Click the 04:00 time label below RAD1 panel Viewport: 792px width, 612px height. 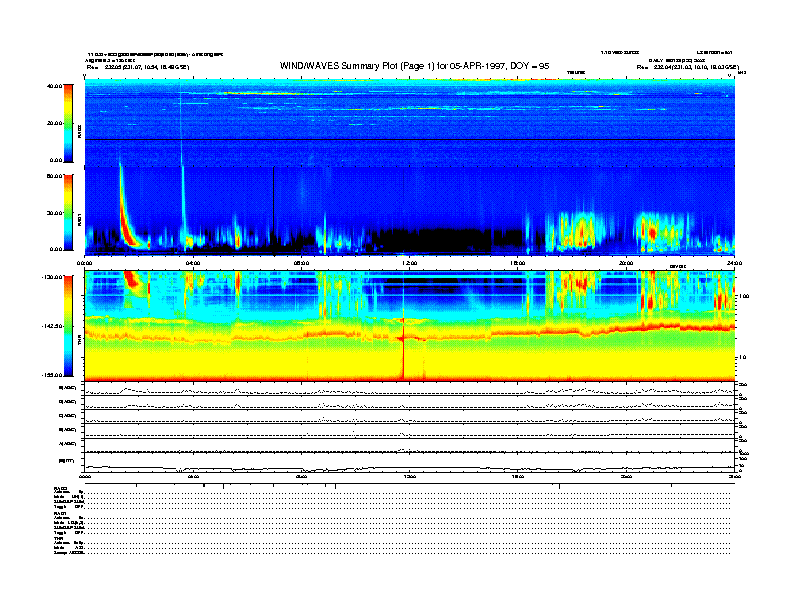[x=193, y=263]
